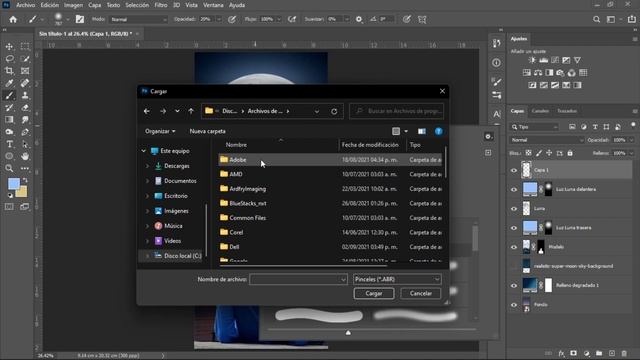Image resolution: width=640 pixels, height=360 pixels.
Task: Open address bar history dropdown
Action: click(317, 111)
